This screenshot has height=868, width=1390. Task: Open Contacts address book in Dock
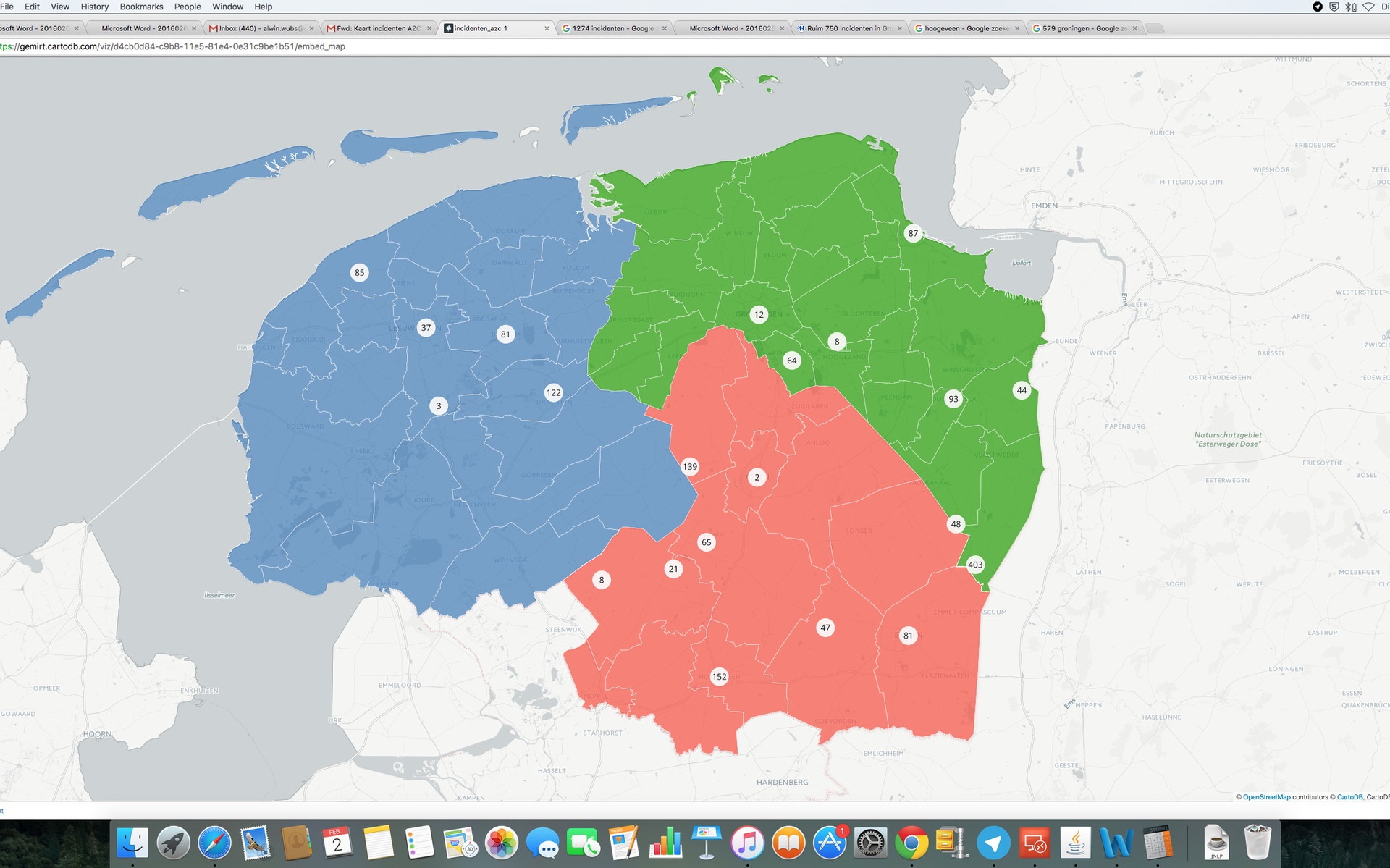296,843
